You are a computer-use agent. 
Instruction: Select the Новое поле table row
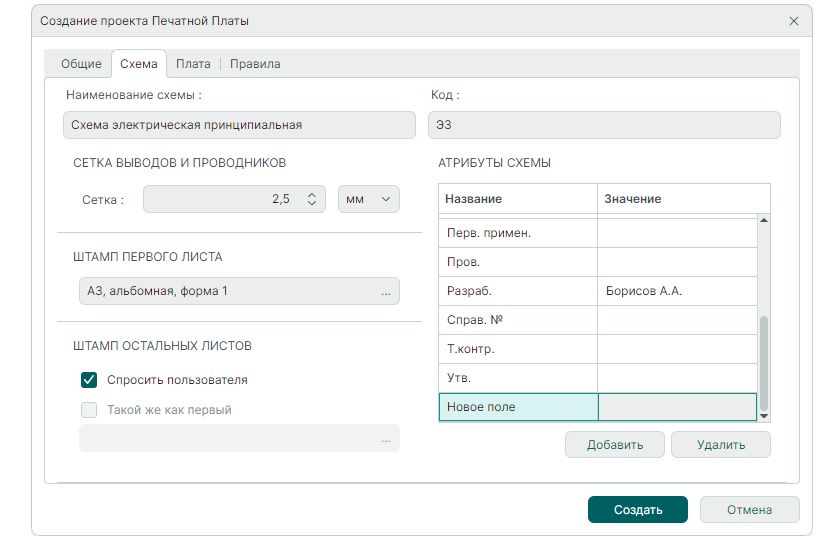[518, 407]
